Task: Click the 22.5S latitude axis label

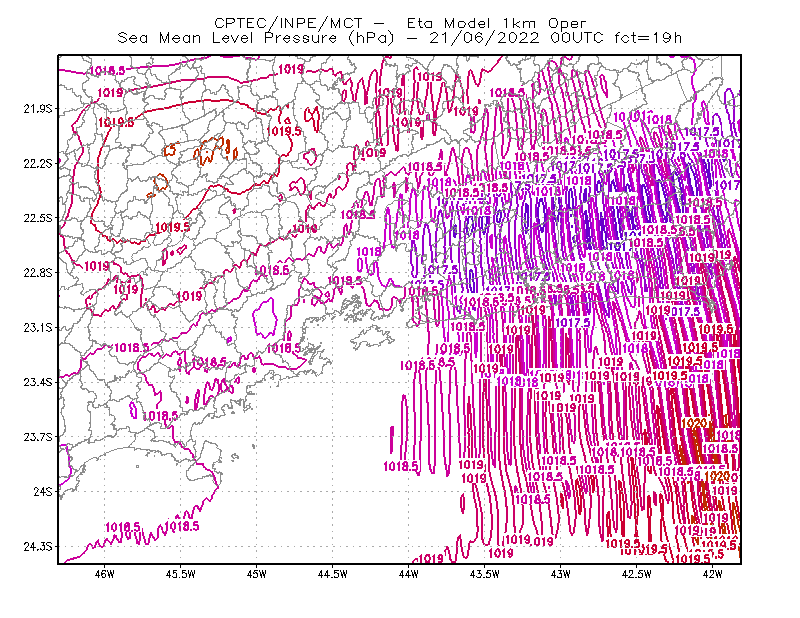Action: [x=38, y=218]
